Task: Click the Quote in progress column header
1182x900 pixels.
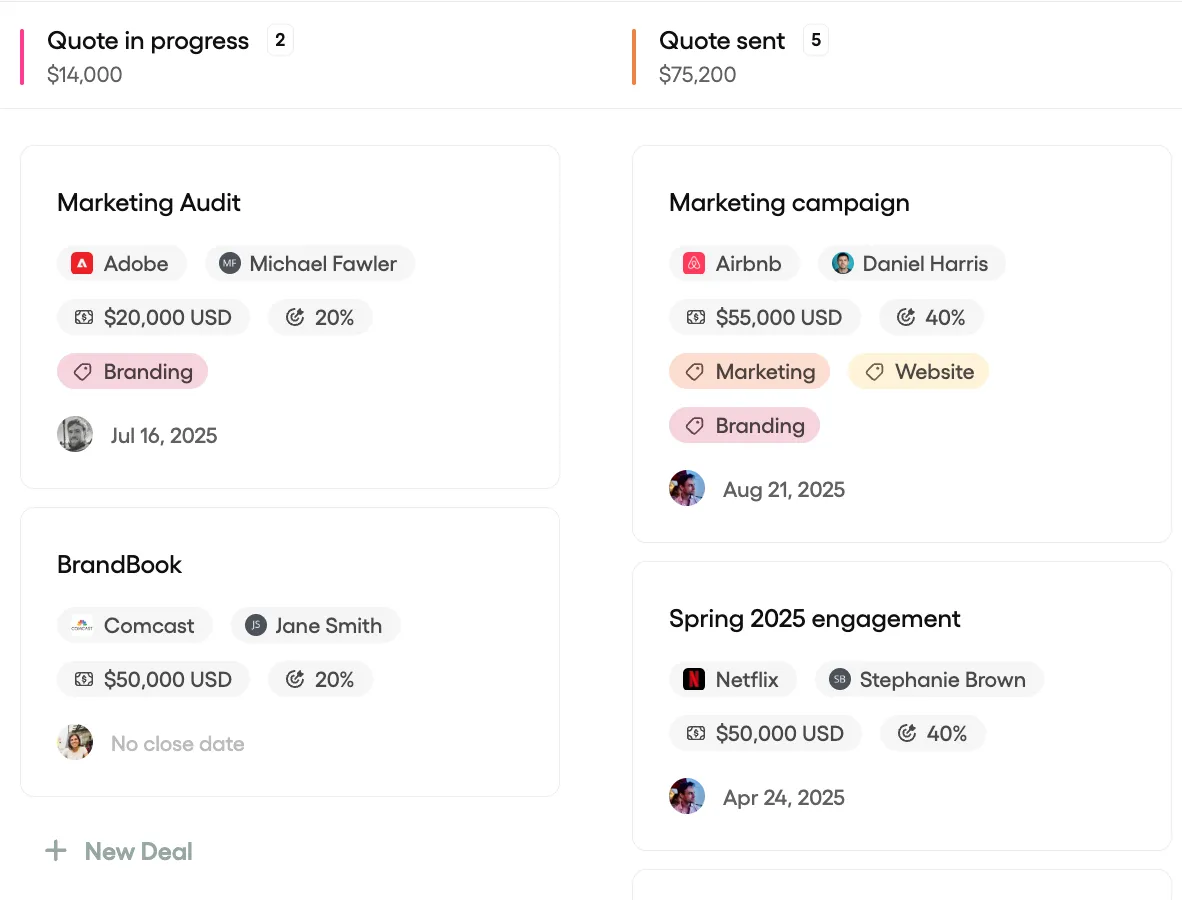Action: (148, 41)
